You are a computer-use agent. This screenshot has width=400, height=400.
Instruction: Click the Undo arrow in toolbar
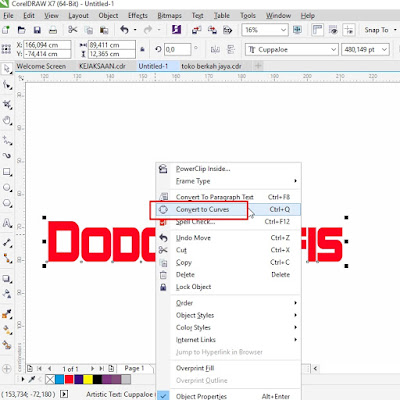pyautogui.click(x=125, y=30)
